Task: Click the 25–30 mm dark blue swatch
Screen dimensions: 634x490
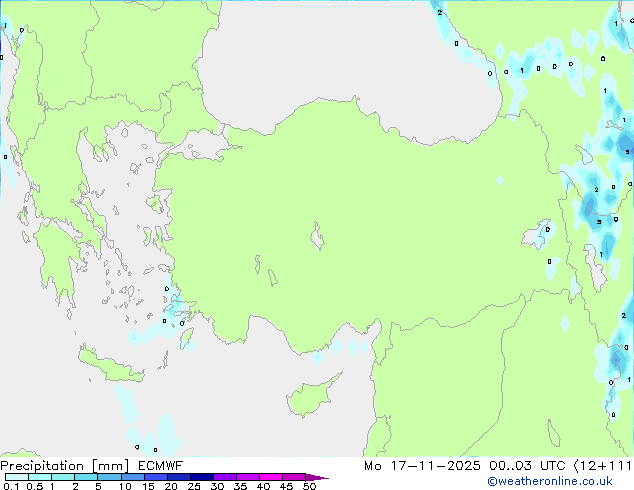Action: coord(202,477)
